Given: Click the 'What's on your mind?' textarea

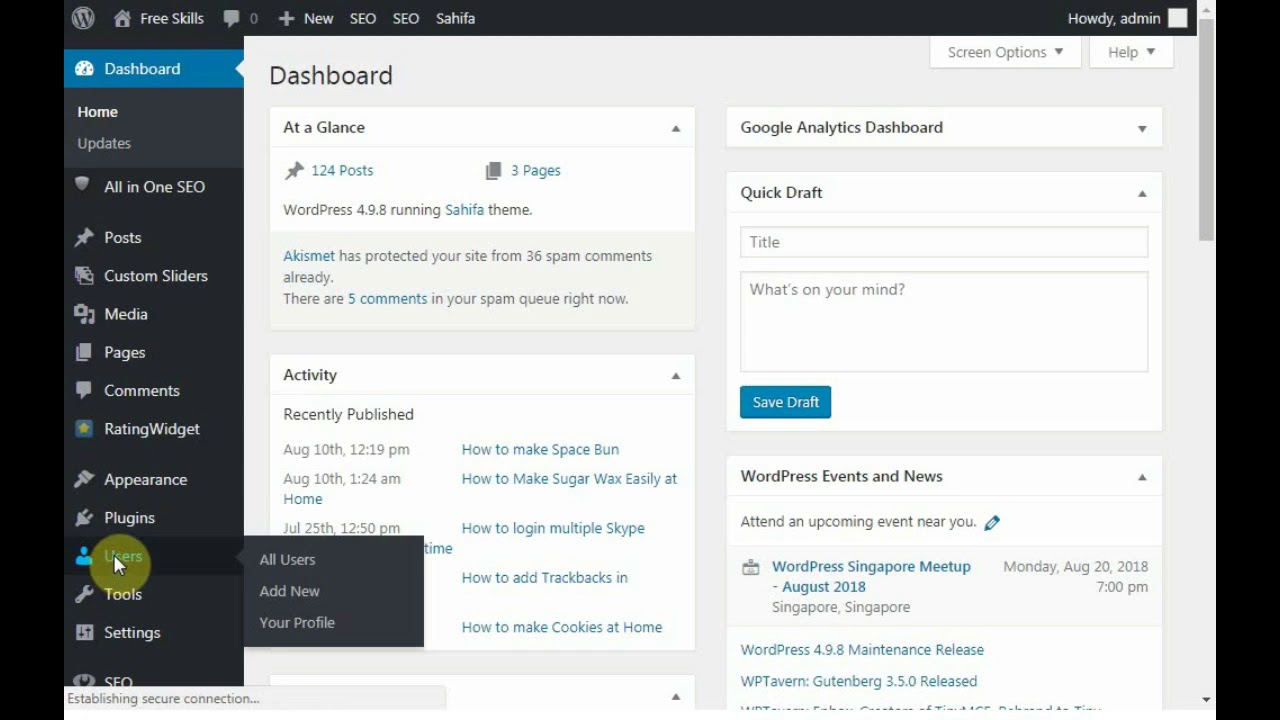Looking at the screenshot, I should 944,322.
